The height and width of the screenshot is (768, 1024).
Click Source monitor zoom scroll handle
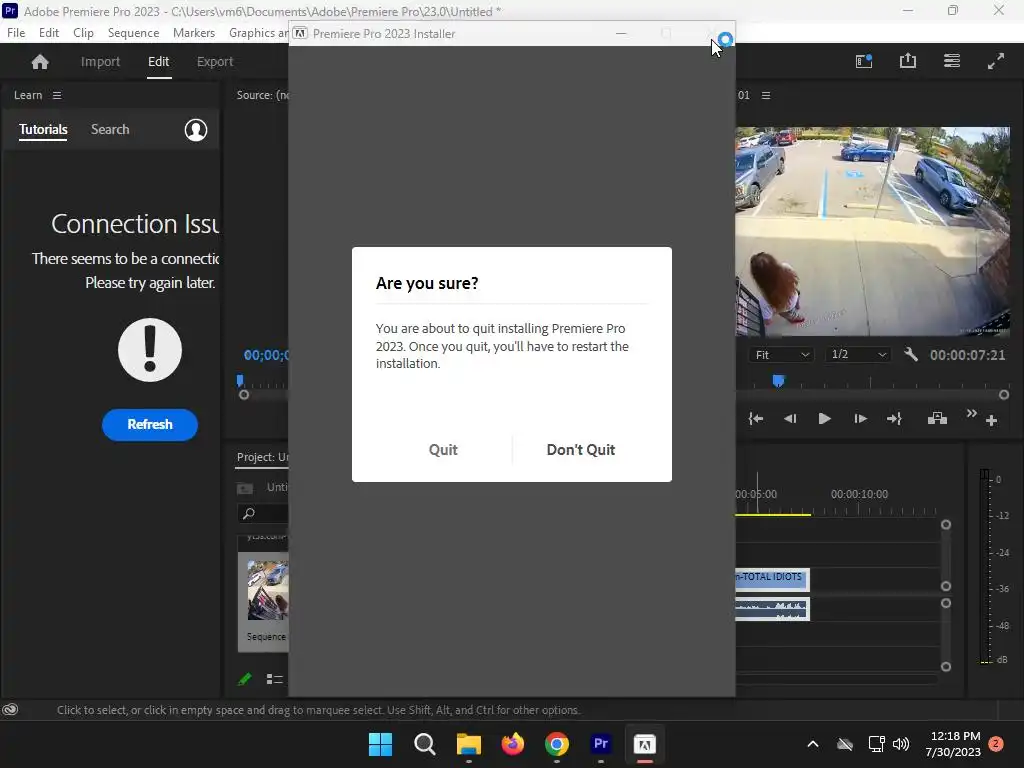244,395
